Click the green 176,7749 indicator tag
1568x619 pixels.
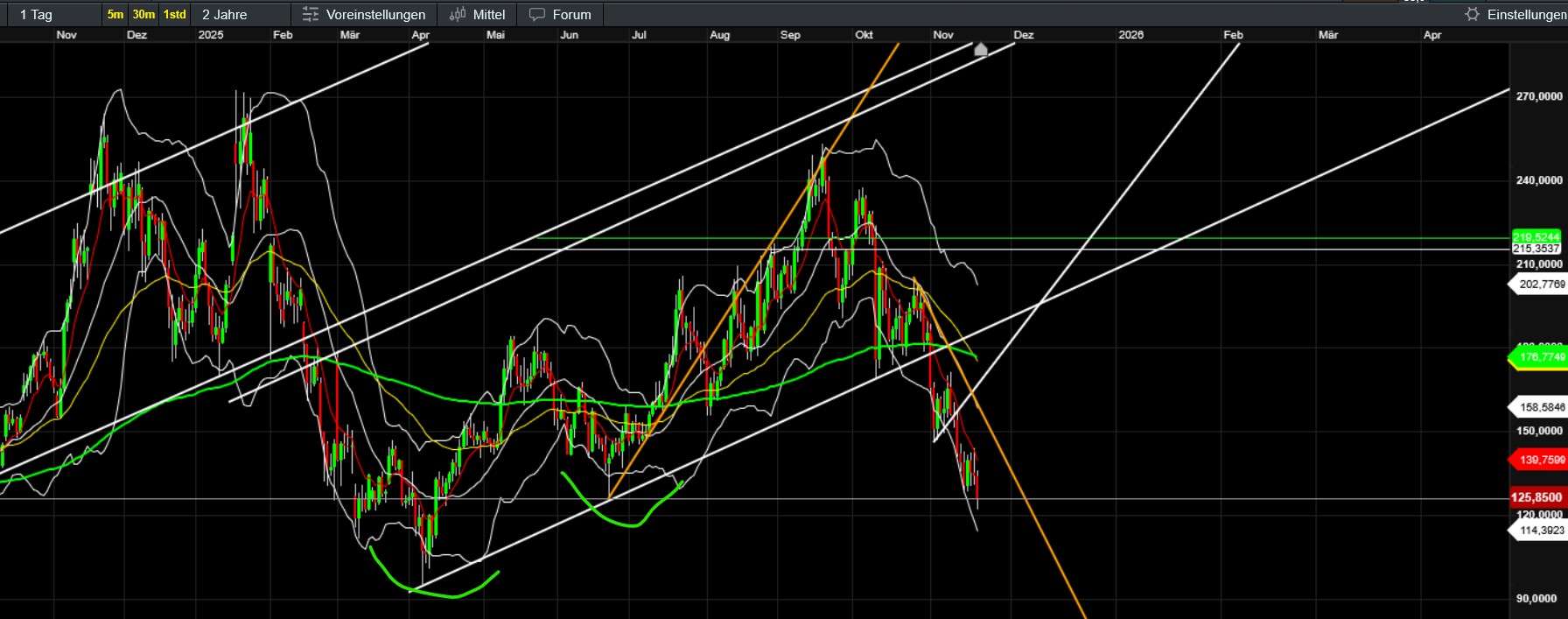(1540, 357)
